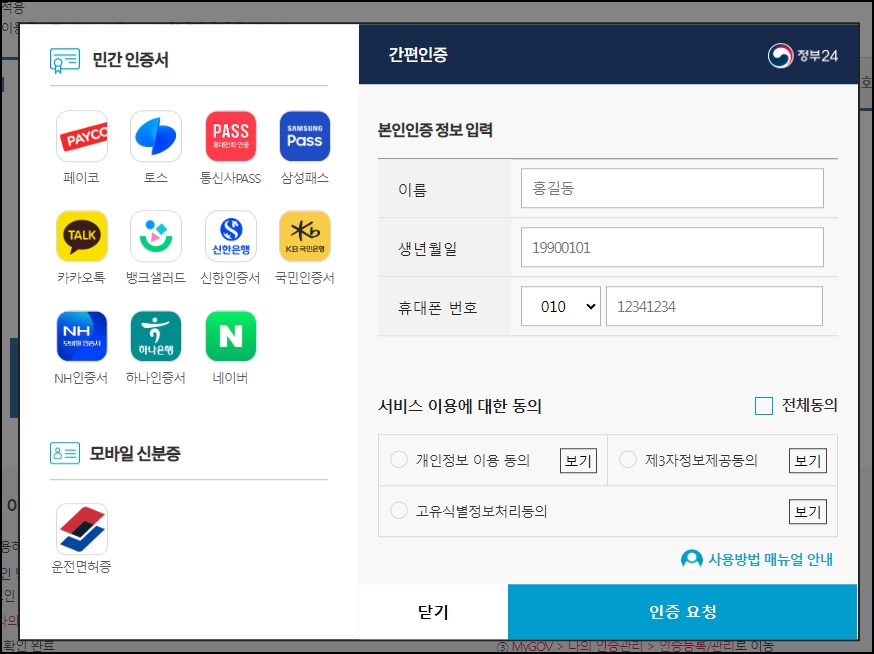874x654 pixels.
Task: Click the 신한인증서 label text
Action: (x=230, y=278)
